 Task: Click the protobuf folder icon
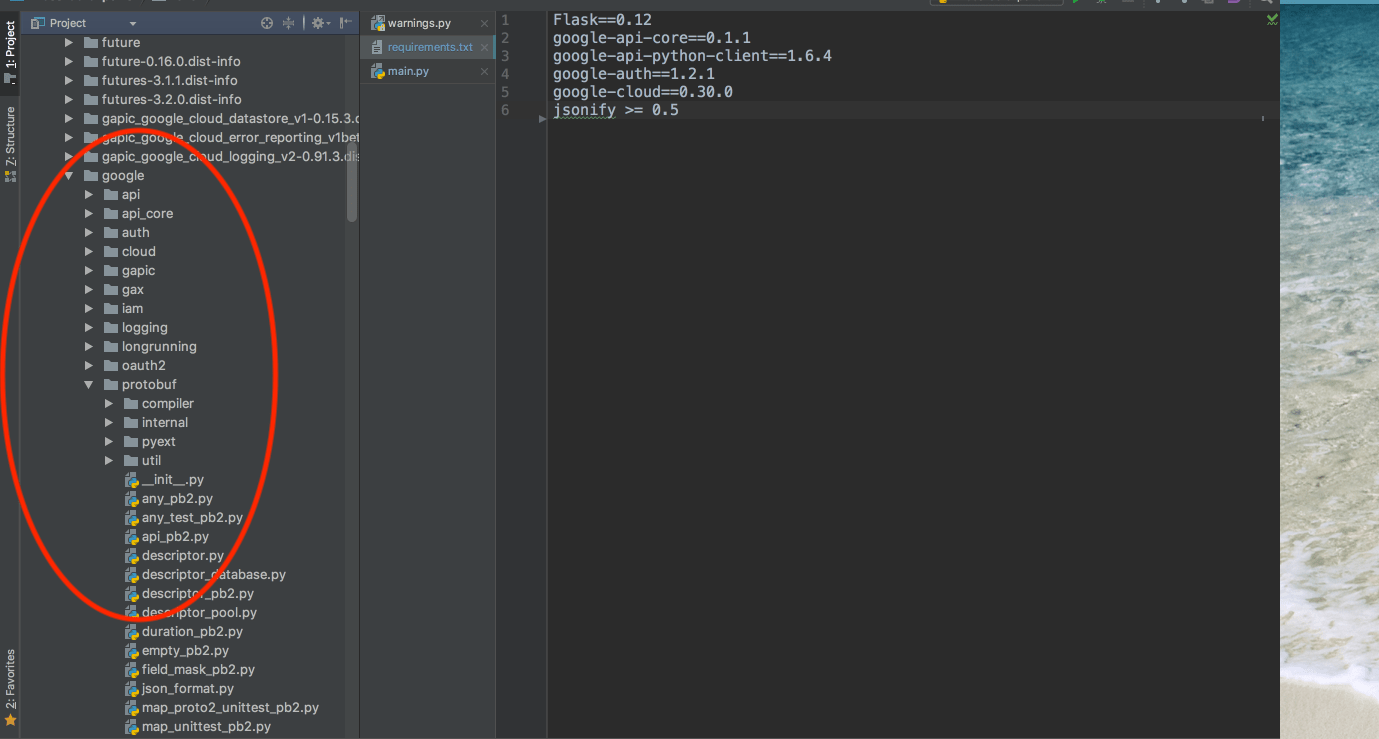(111, 385)
